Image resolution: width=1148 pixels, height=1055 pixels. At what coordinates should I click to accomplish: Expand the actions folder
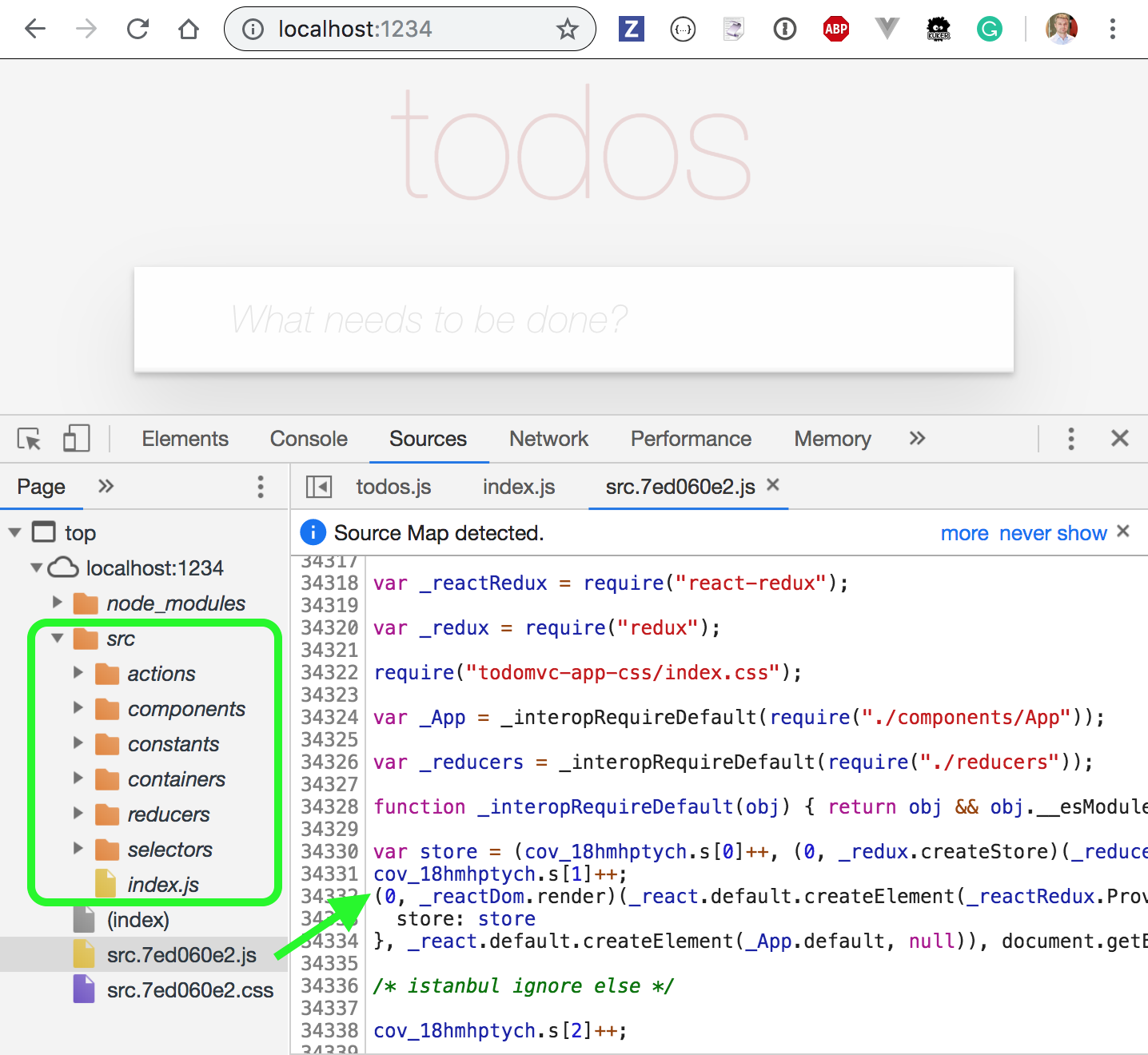pyautogui.click(x=77, y=673)
